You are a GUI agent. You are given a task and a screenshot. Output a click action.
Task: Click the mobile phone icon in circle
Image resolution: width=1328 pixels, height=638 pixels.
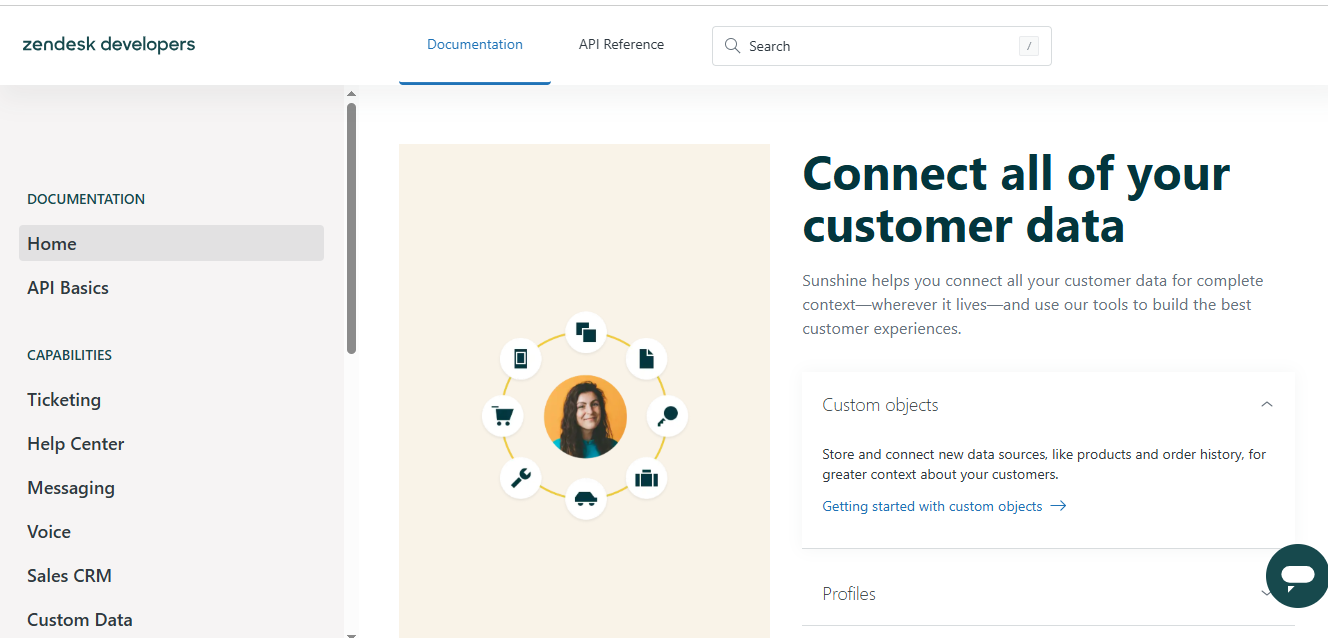point(520,357)
